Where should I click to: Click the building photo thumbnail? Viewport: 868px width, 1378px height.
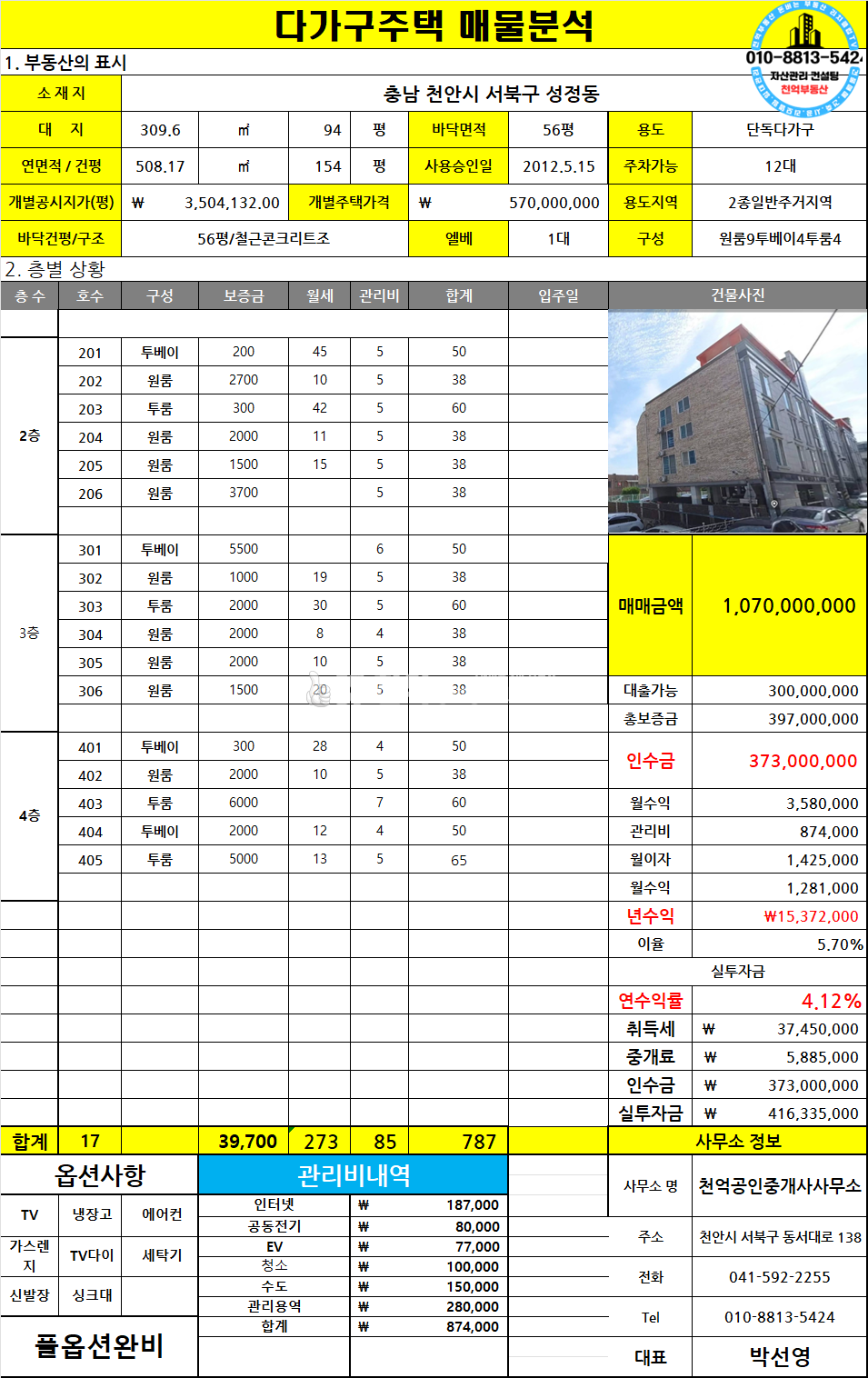[x=737, y=422]
